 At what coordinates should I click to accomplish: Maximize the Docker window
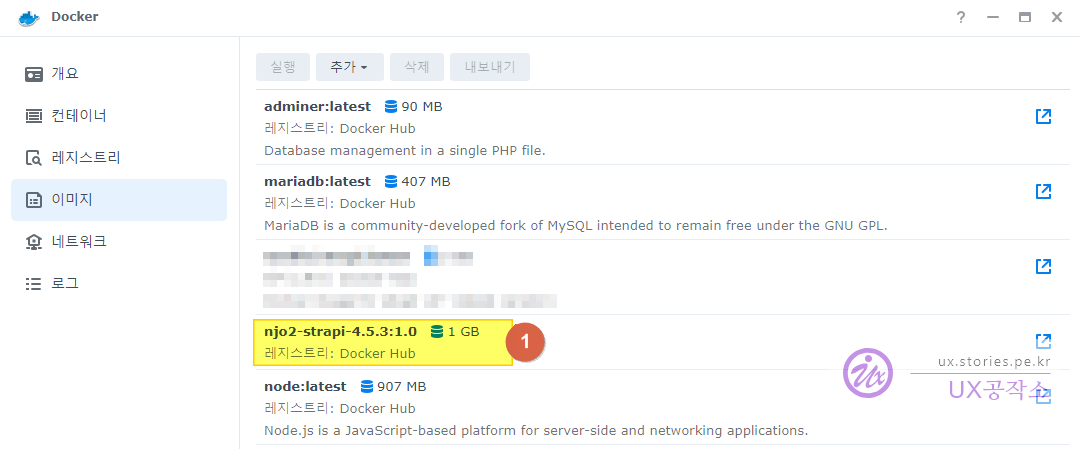1025,17
